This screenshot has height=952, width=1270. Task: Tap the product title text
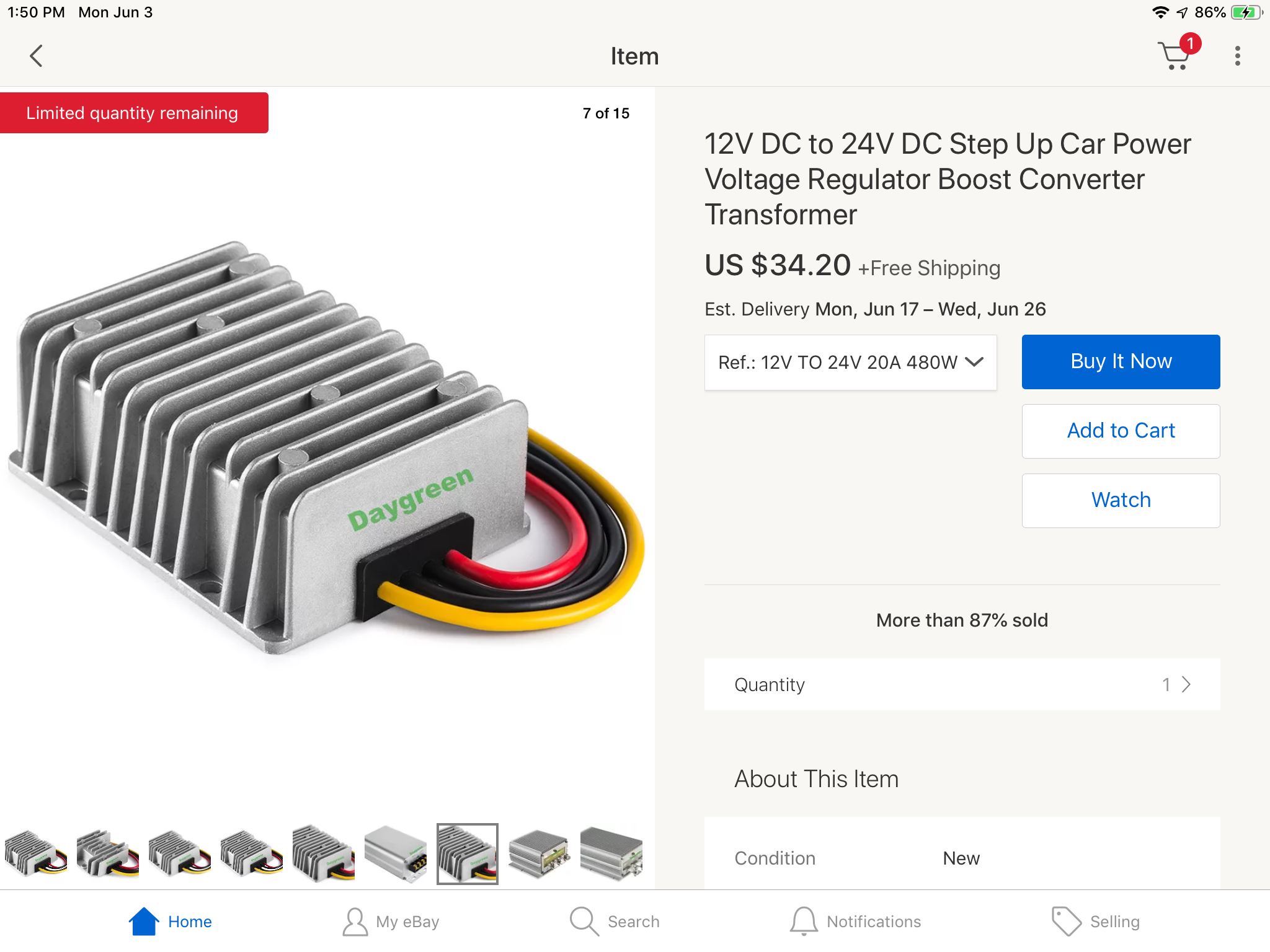coord(948,179)
